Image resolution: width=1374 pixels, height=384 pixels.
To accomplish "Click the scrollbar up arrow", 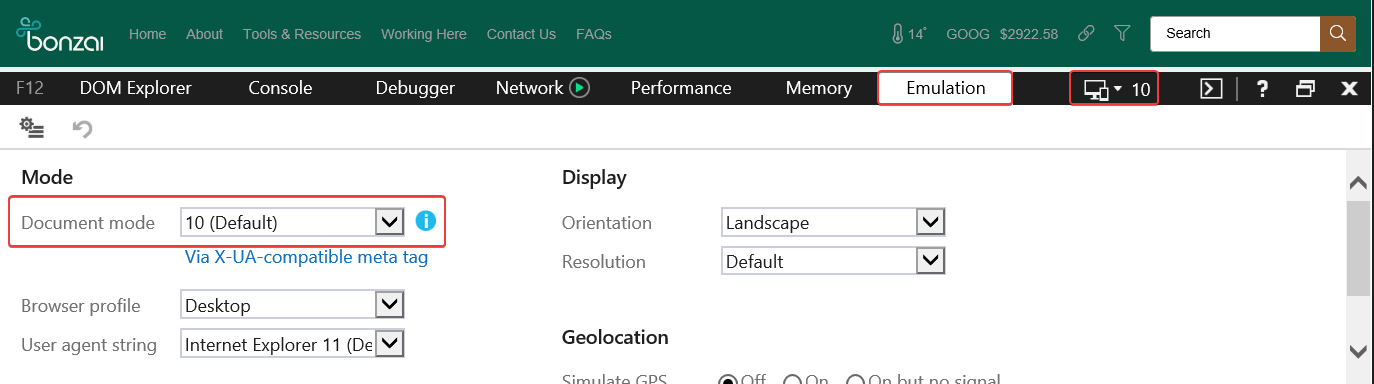I will pos(1358,182).
